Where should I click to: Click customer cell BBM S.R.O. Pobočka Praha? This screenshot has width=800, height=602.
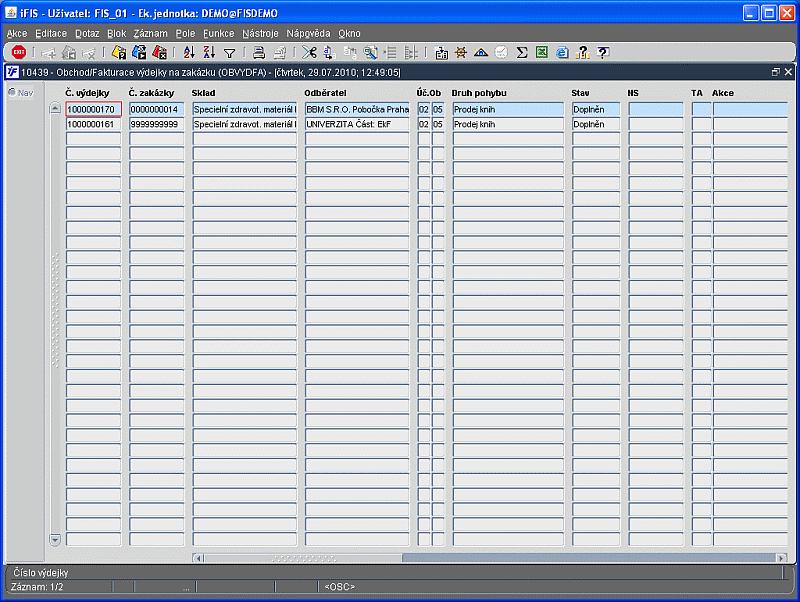click(x=357, y=109)
